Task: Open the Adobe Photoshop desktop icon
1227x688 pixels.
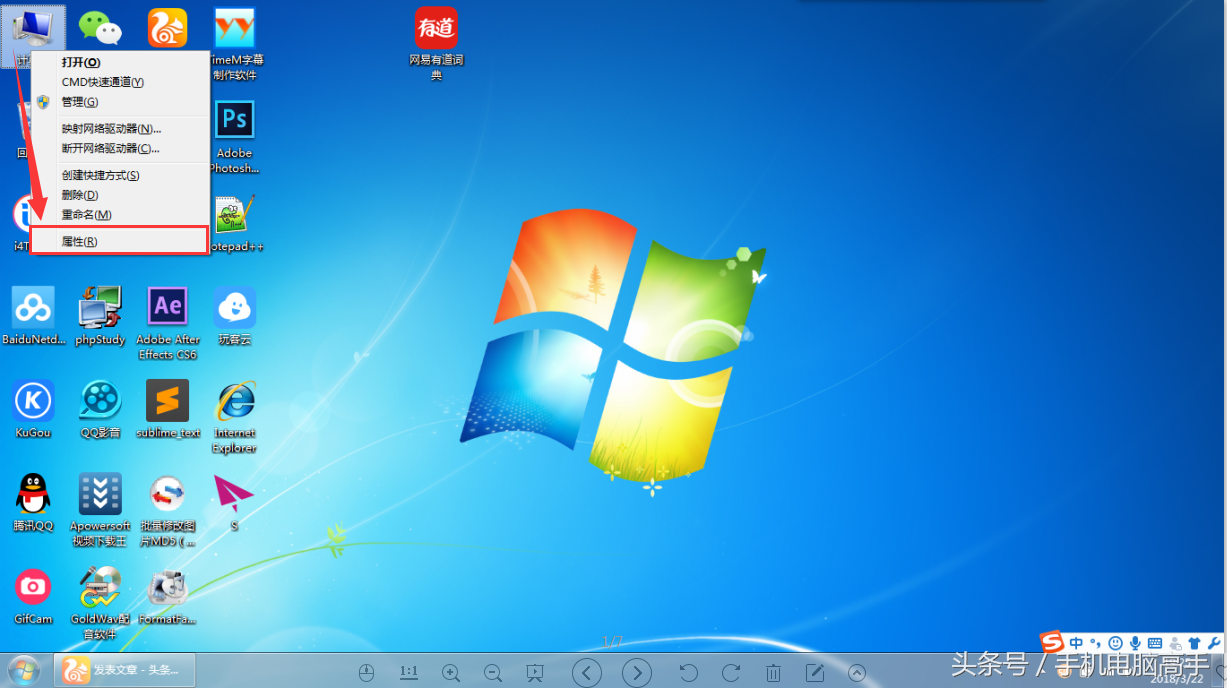Action: pyautogui.click(x=234, y=121)
